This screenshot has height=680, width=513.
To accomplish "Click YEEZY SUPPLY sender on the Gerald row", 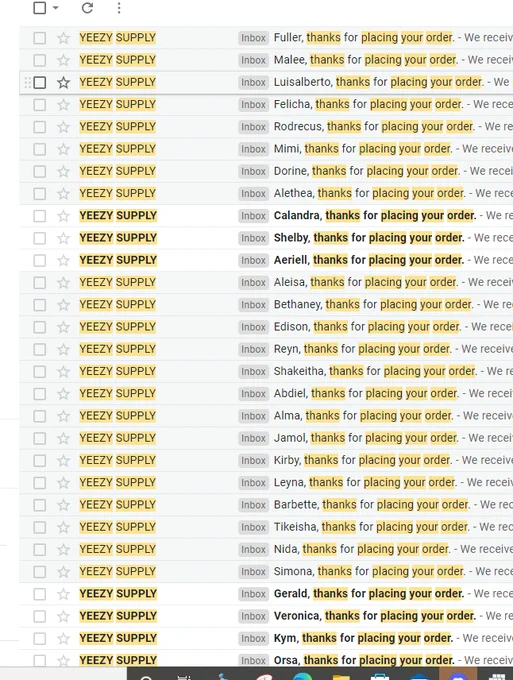I will click(x=118, y=594).
